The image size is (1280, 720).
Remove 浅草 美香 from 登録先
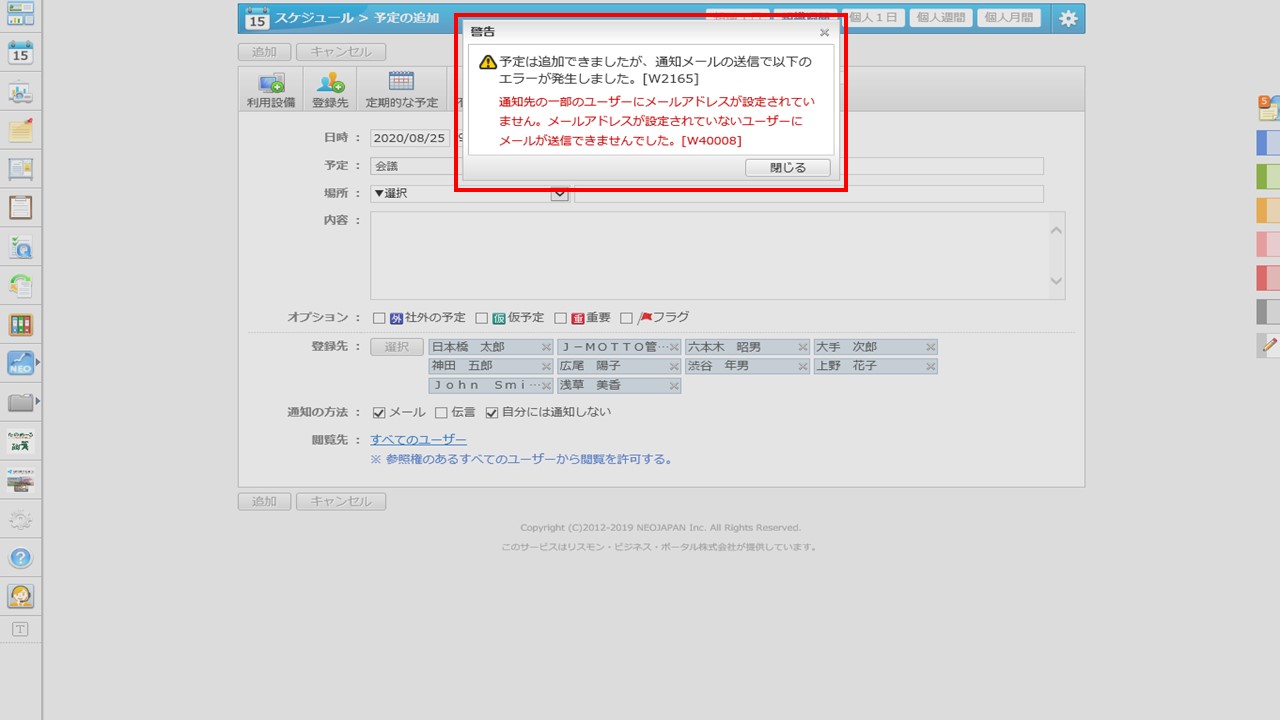[x=675, y=385]
